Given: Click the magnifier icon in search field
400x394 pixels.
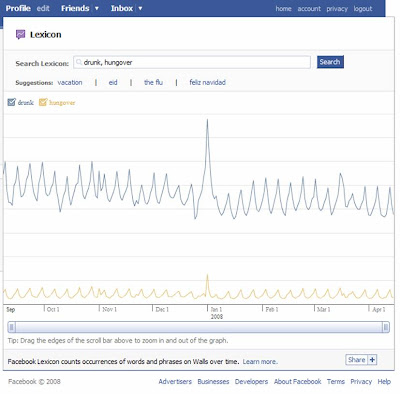Looking at the screenshot, I should pyautogui.click(x=79, y=62).
